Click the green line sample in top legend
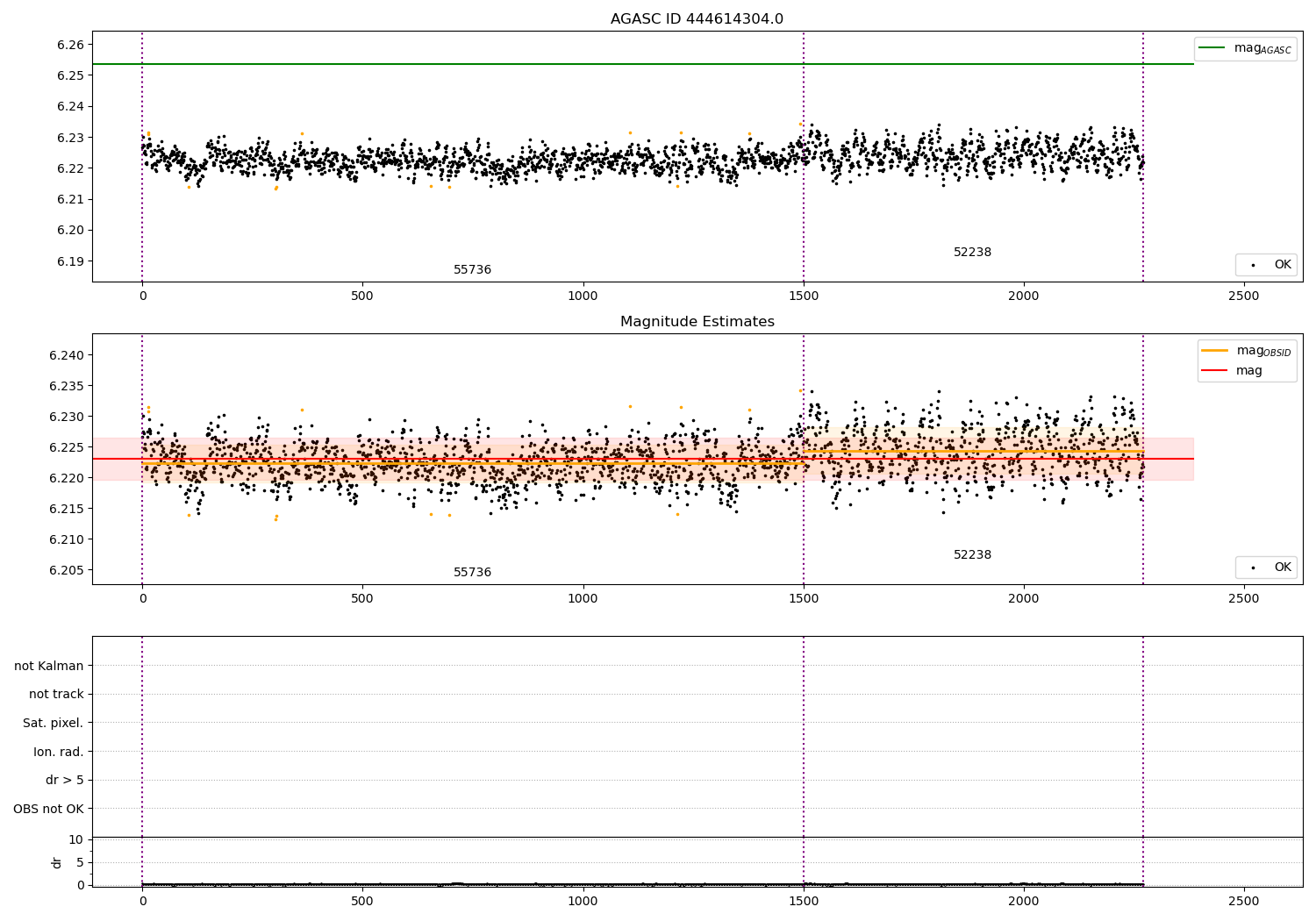Screen dimensions: 1316x921 click(1212, 48)
